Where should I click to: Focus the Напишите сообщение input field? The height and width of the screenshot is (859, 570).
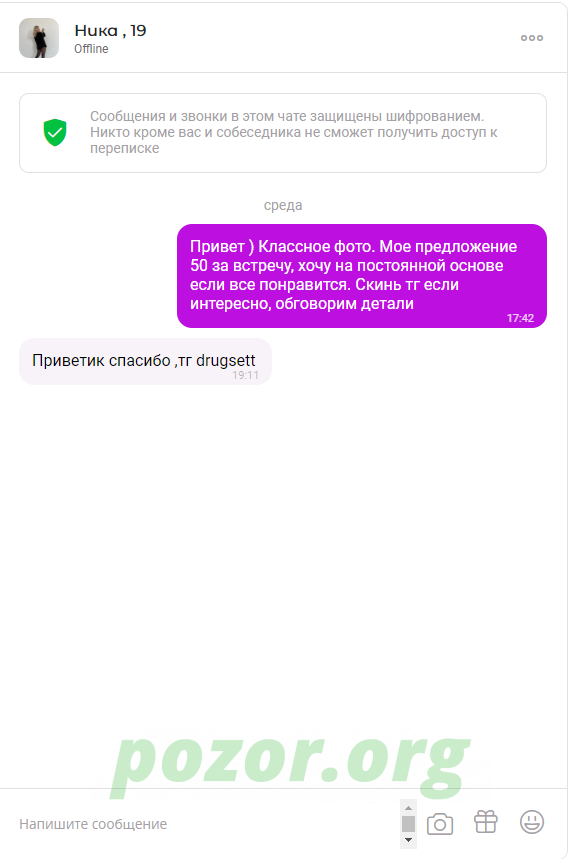[x=208, y=824]
